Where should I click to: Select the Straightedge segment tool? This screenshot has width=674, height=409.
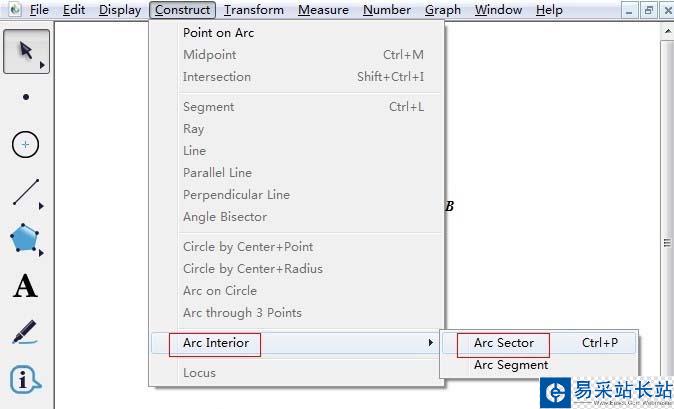[x=26, y=192]
